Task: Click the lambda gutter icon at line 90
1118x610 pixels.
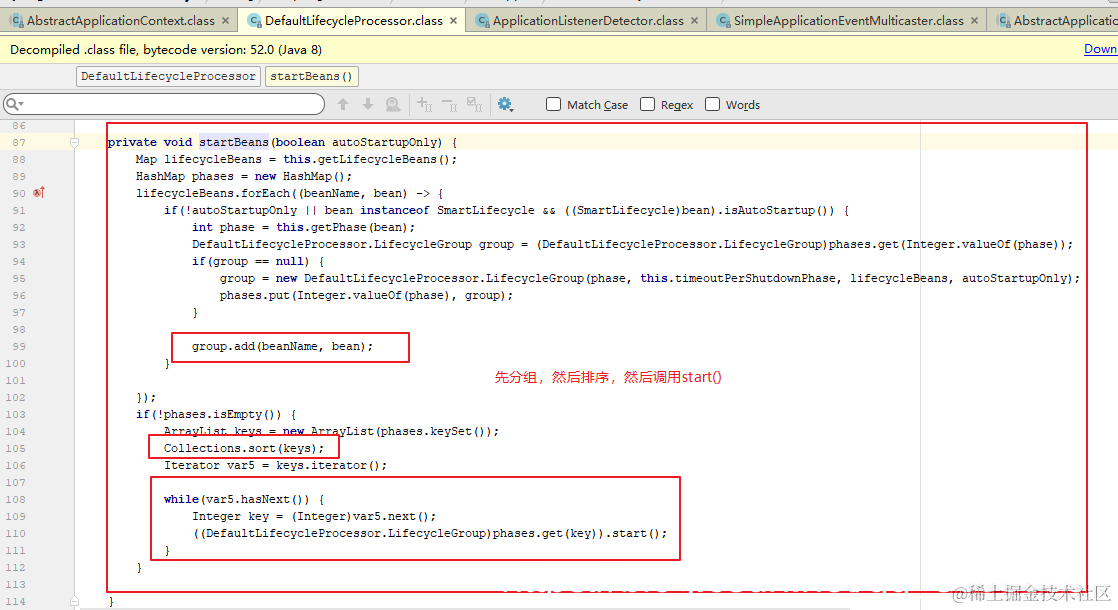Action: click(39, 192)
